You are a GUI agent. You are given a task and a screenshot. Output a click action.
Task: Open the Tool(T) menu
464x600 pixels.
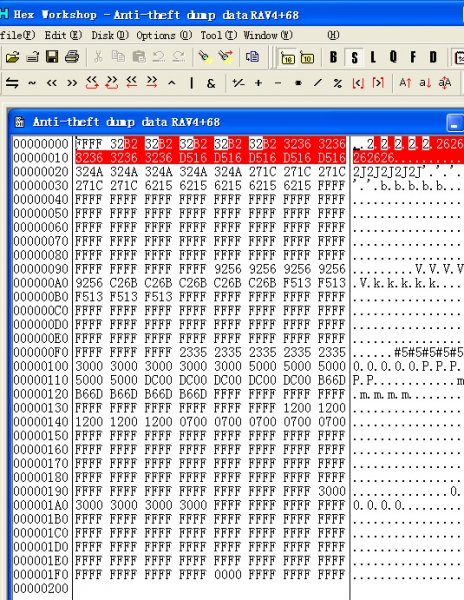(x=218, y=35)
